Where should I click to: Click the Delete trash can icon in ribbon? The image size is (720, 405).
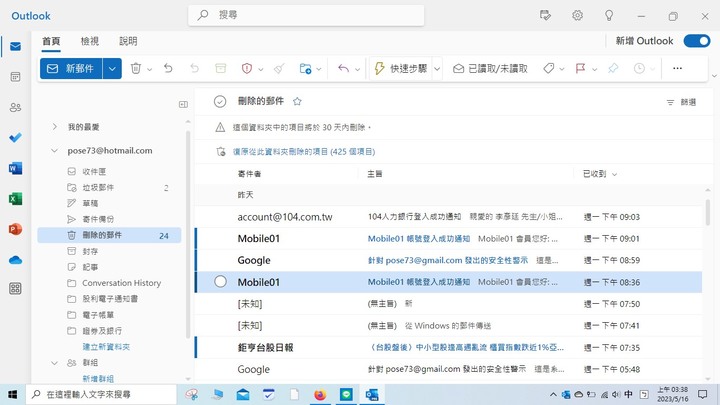click(135, 68)
